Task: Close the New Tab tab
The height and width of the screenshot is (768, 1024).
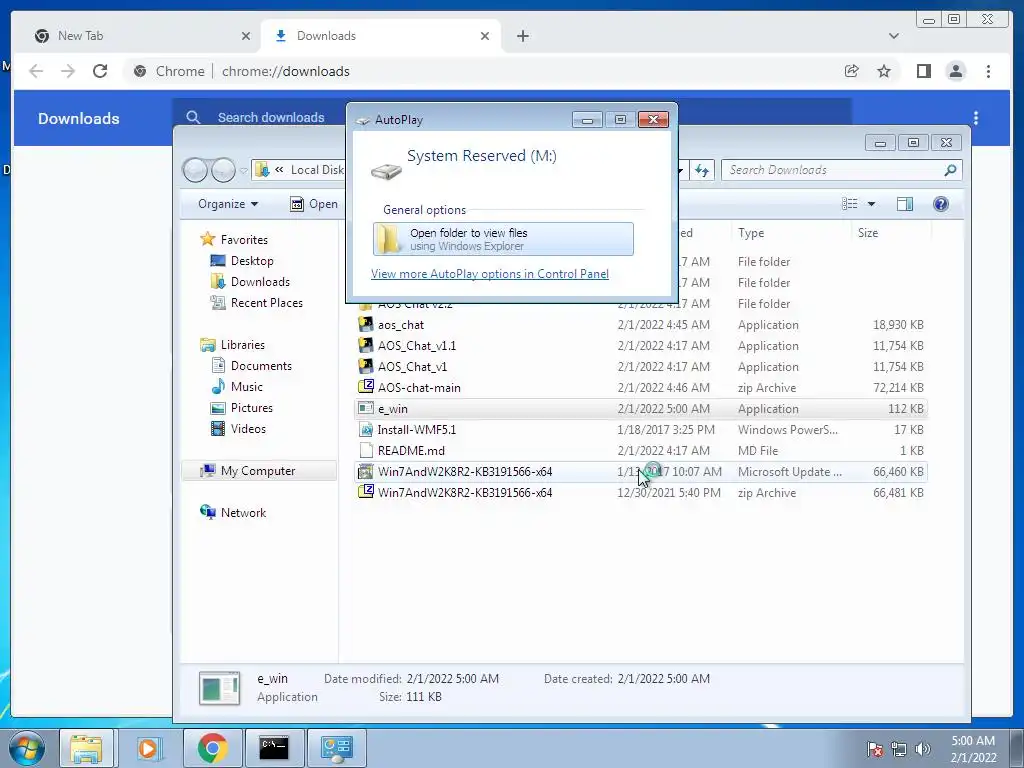Action: 246,36
